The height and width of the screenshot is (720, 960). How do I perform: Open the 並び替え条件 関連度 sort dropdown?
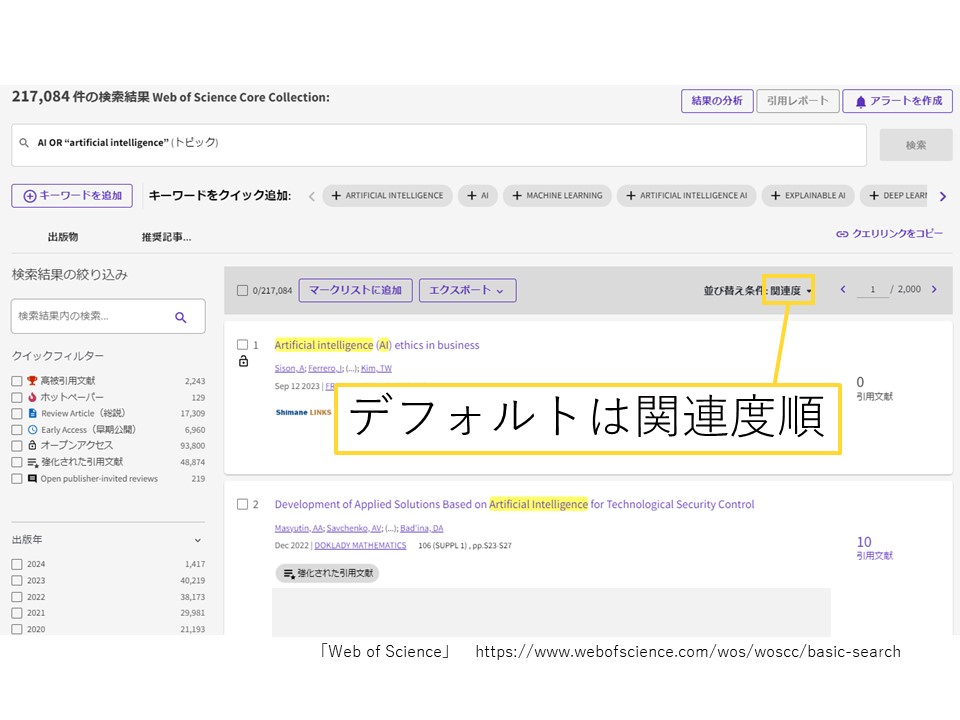[789, 290]
